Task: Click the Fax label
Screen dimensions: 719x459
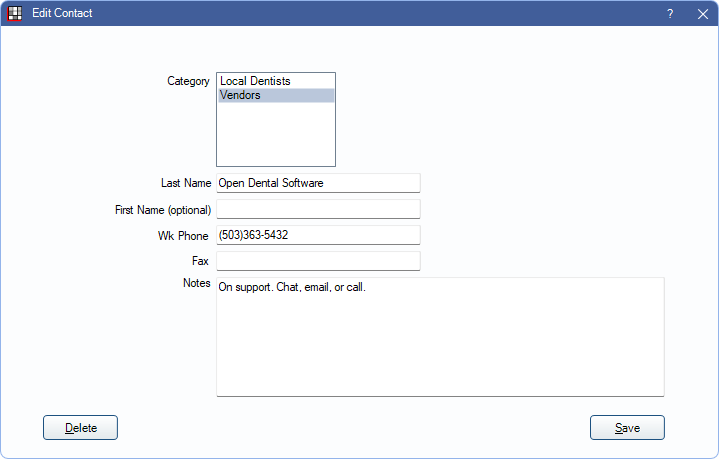Action: [201, 261]
